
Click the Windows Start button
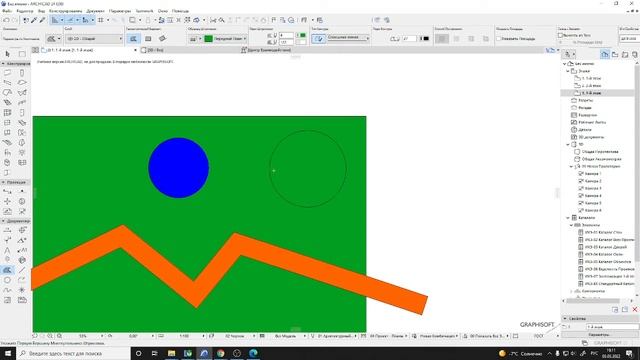tap(8, 353)
